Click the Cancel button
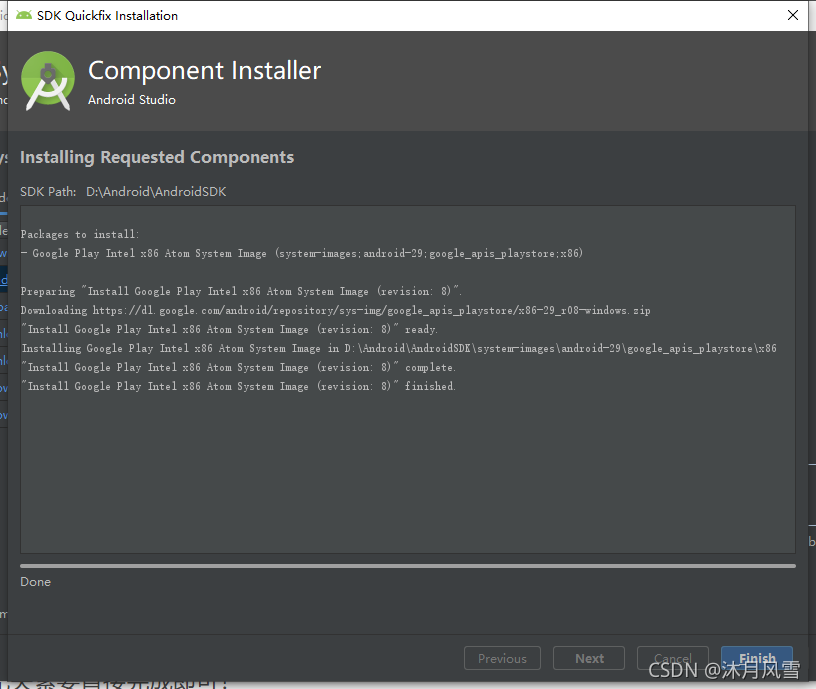The image size is (816, 689). point(672,658)
